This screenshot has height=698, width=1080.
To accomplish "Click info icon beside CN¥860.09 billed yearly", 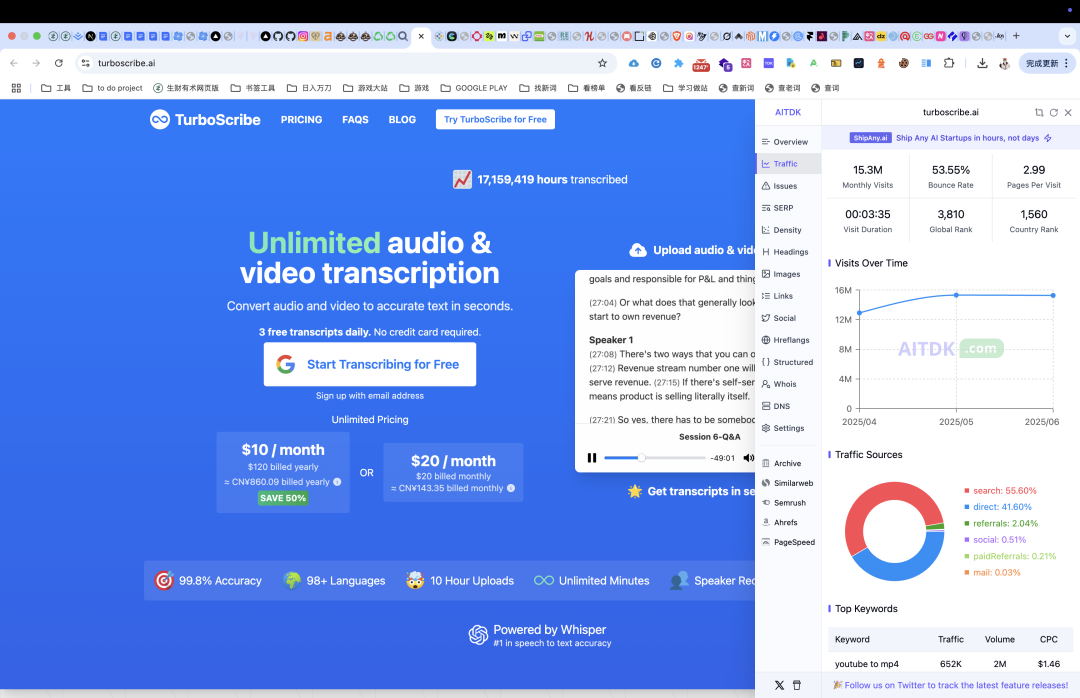I will tap(338, 482).
